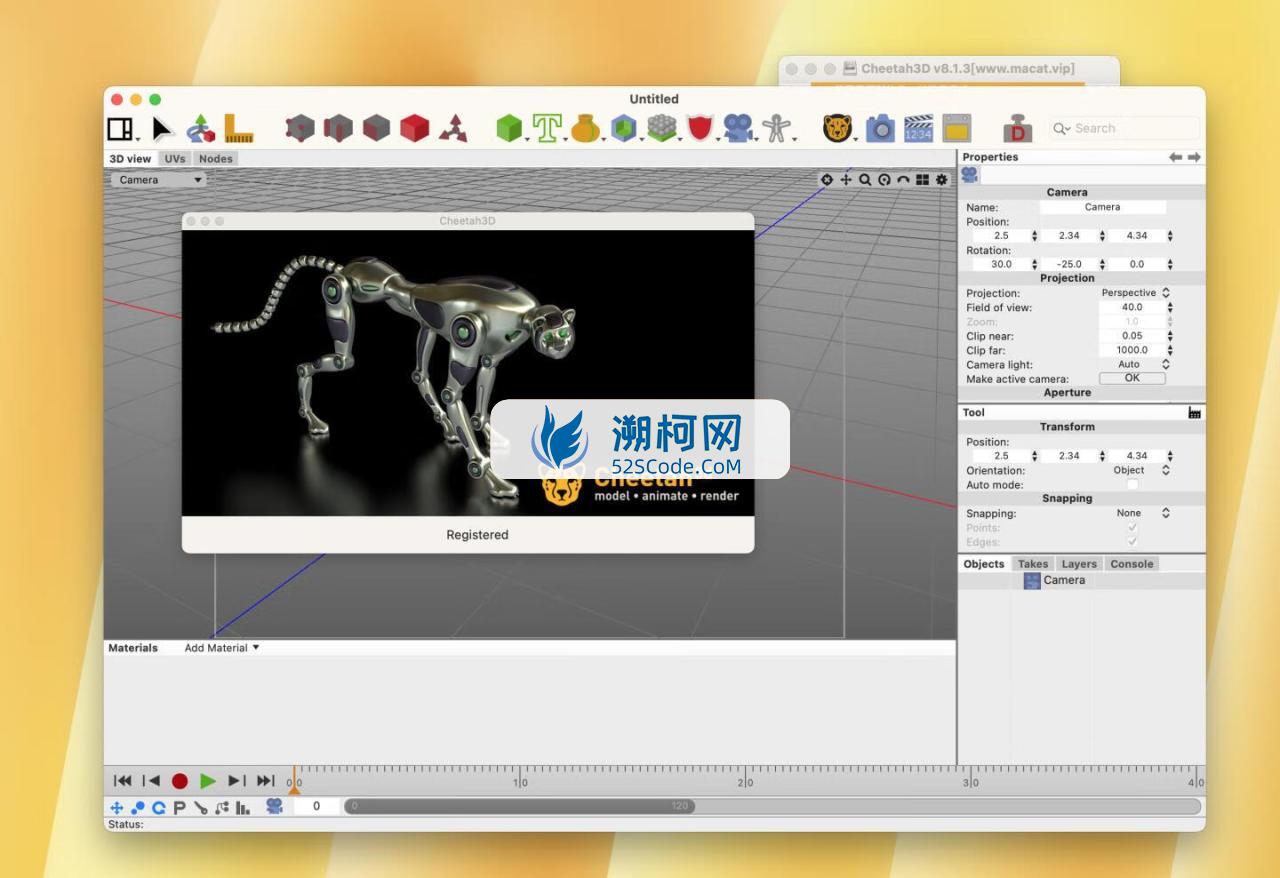Open viewport settings gear icon
The width and height of the screenshot is (1280, 878).
pos(941,180)
